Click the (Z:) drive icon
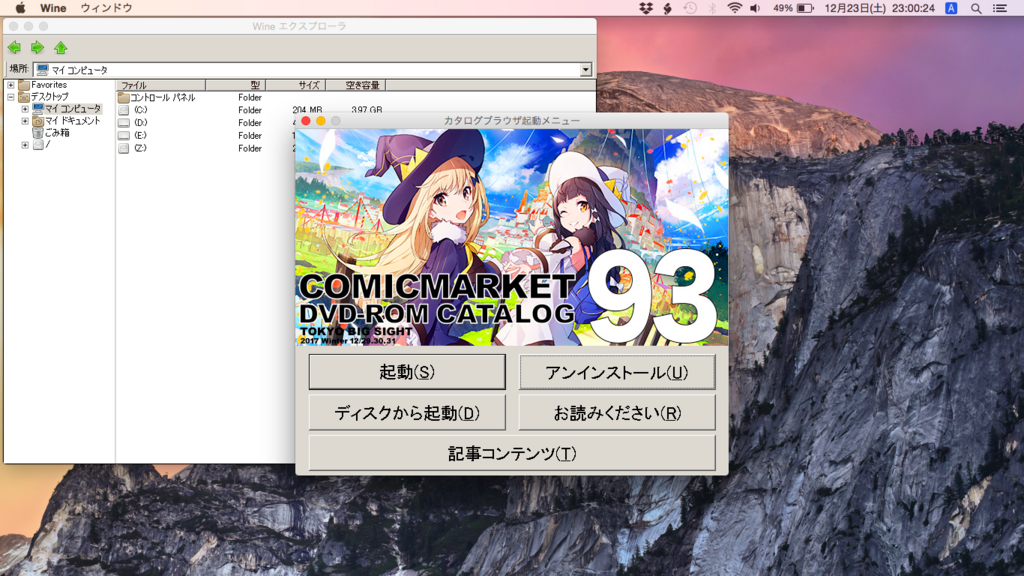 point(123,148)
